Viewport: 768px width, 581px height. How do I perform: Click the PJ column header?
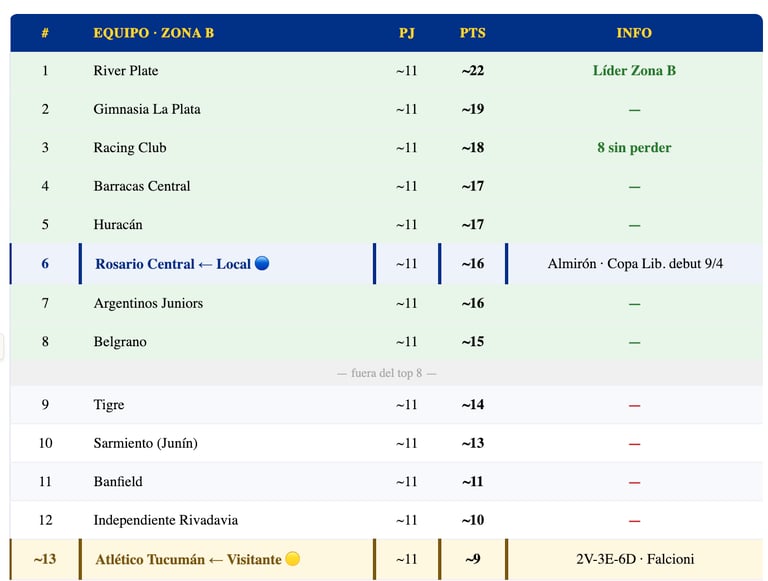point(406,33)
